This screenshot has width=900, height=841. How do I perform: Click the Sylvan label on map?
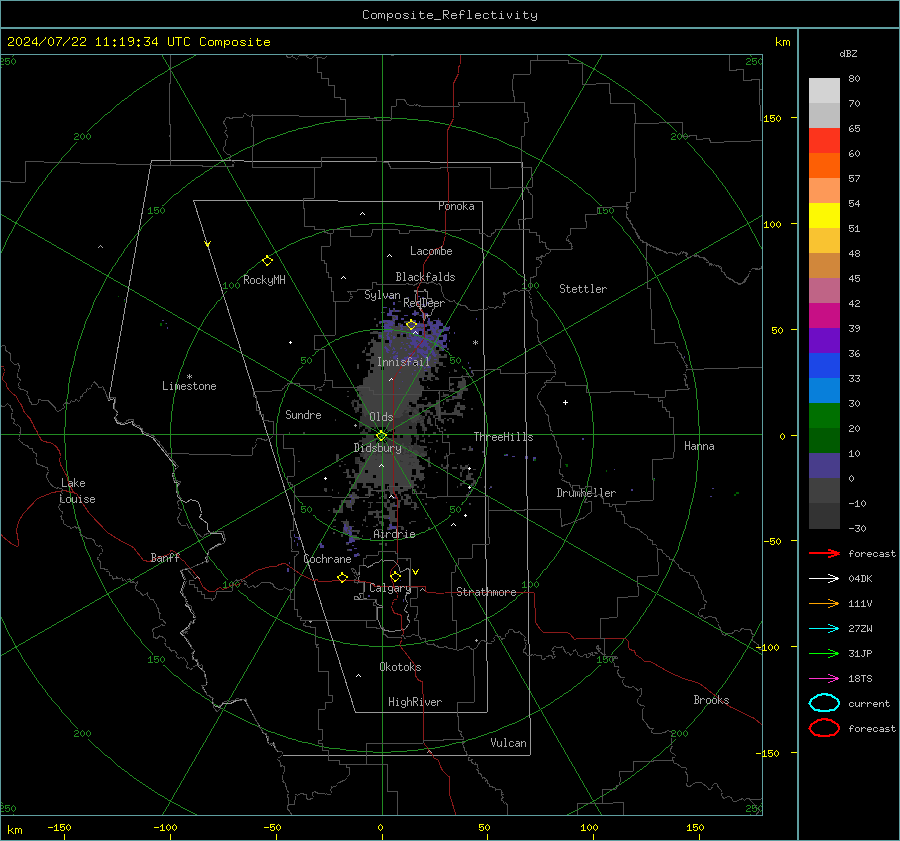pyautogui.click(x=382, y=295)
